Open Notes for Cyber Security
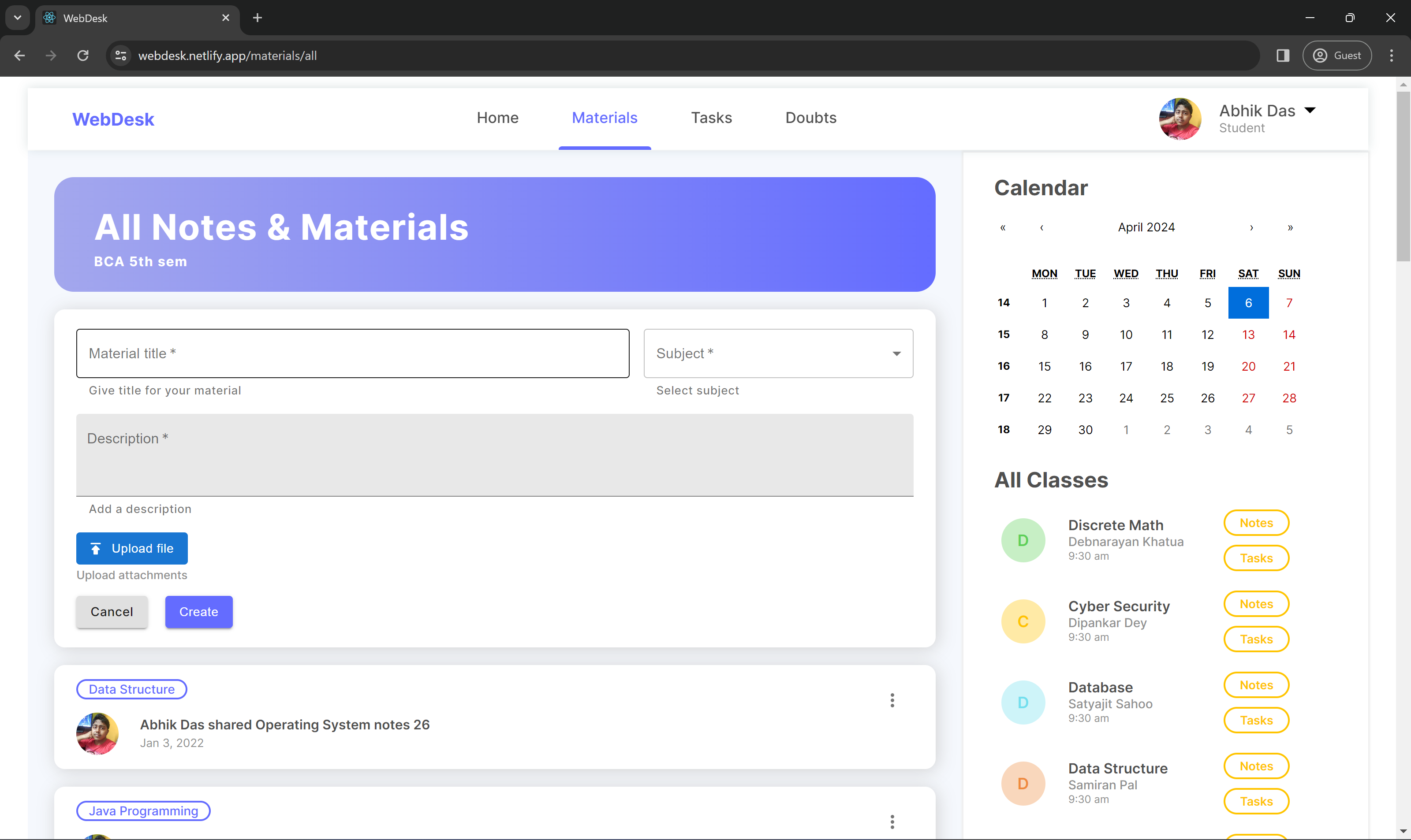The height and width of the screenshot is (840, 1411). [x=1256, y=604]
